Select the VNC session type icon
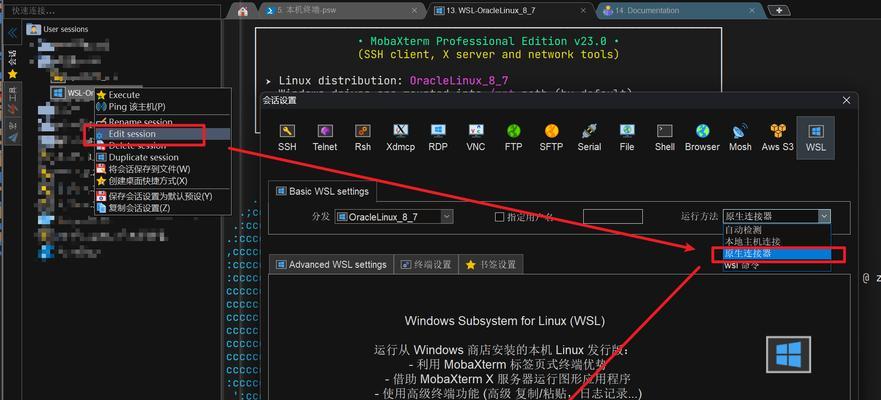The width and height of the screenshot is (881, 400). (476, 131)
